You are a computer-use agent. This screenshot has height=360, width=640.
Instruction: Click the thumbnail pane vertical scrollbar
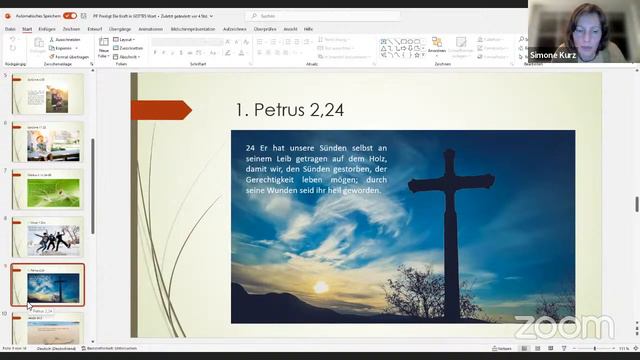93,186
